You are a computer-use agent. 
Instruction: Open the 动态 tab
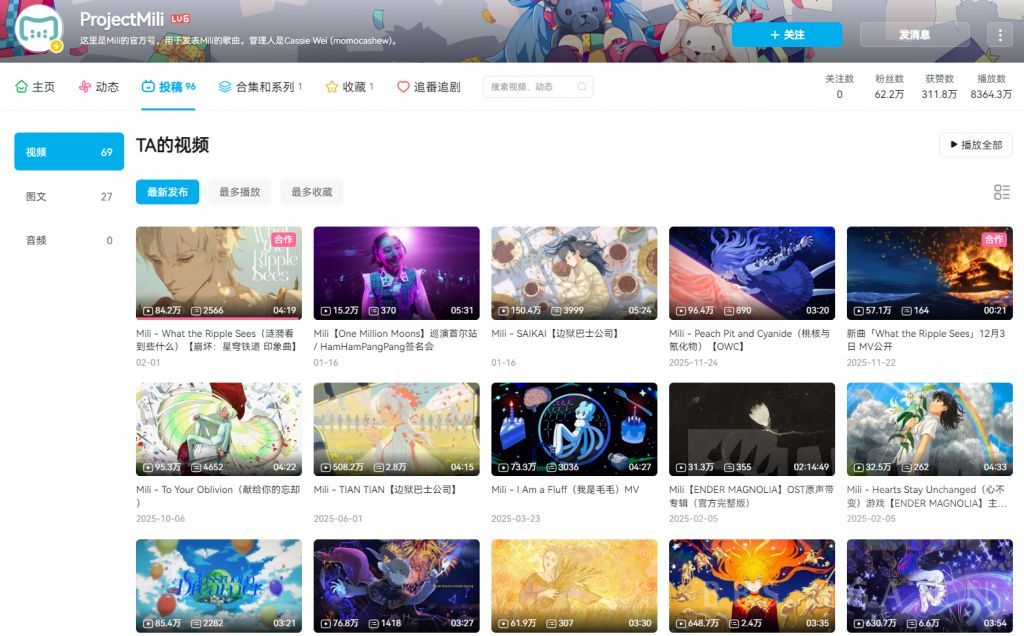tap(99, 87)
